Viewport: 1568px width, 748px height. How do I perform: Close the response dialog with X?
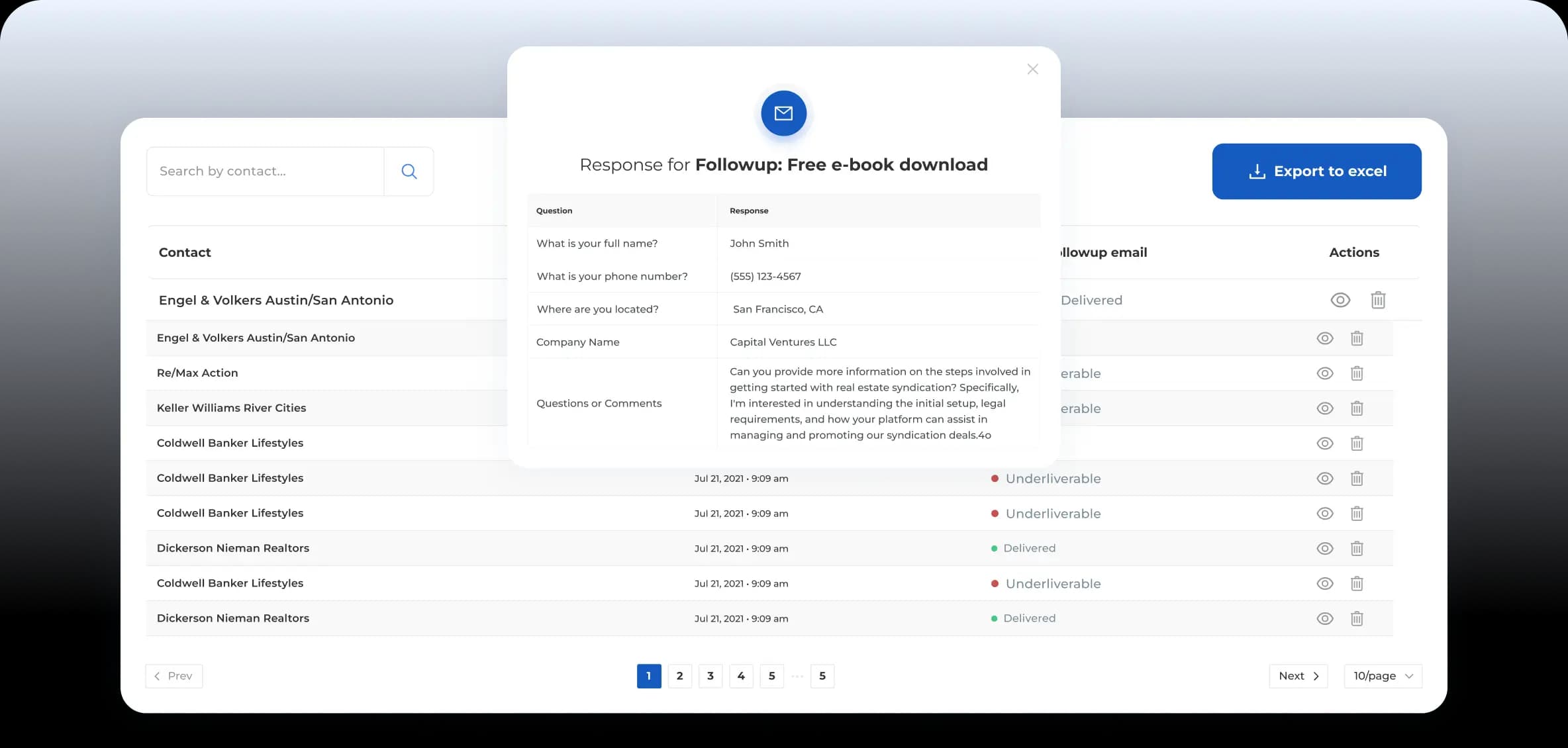(x=1032, y=69)
